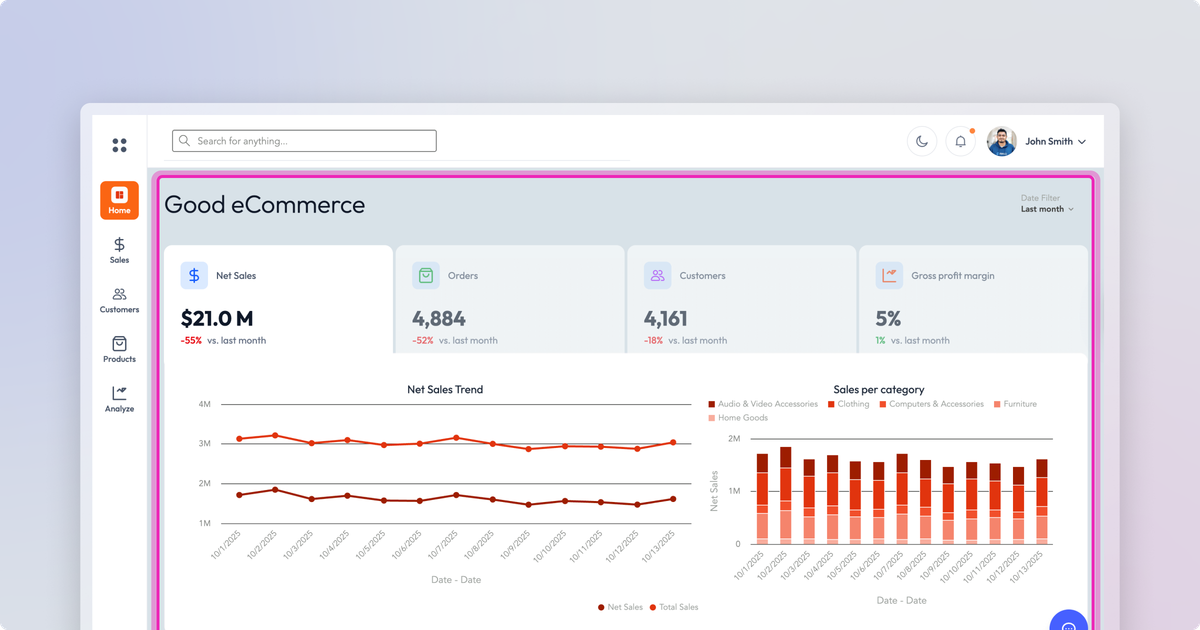Toggle dark mode with the moon icon
Image resolution: width=1200 pixels, height=630 pixels.
921,140
